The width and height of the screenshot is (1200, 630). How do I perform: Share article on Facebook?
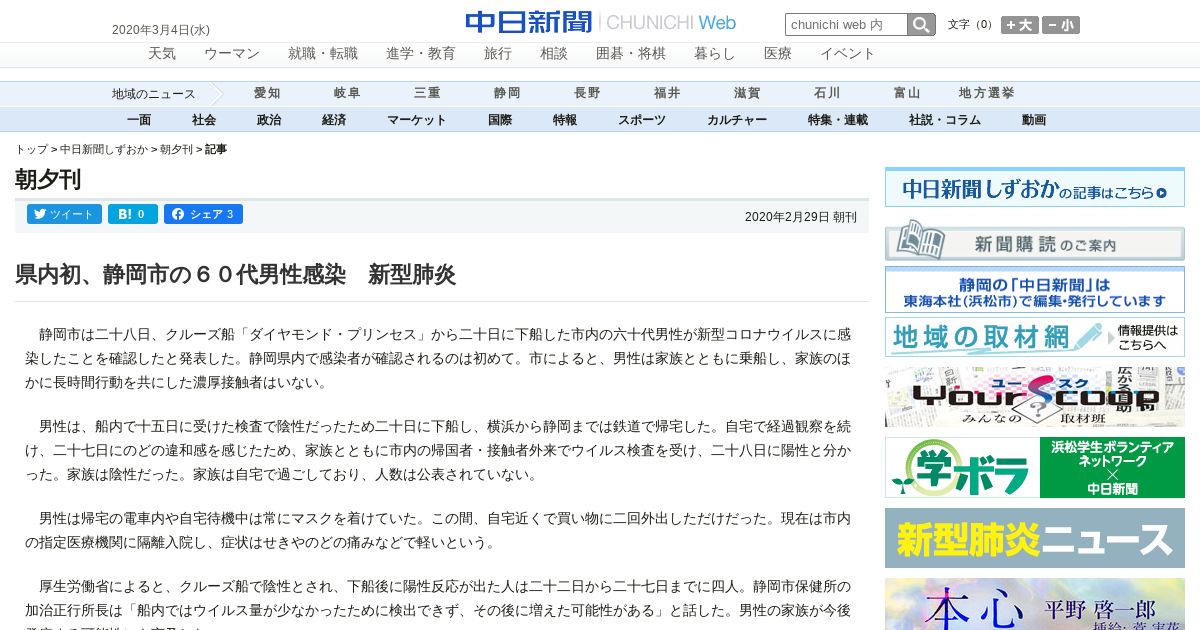[x=203, y=214]
